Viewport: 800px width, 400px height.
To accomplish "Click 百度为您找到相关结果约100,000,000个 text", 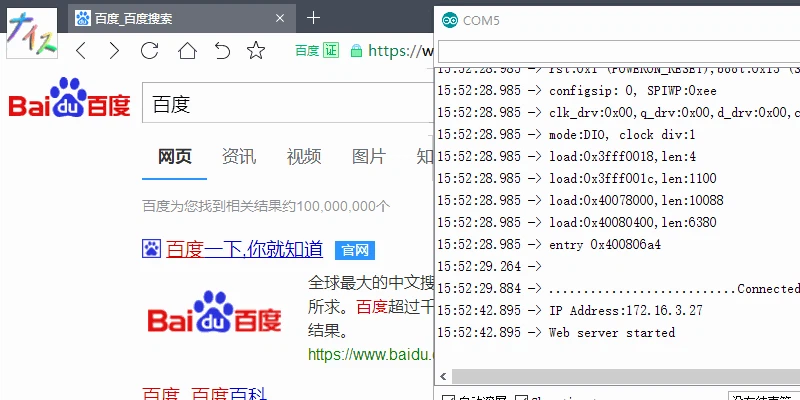I will tap(266, 206).
